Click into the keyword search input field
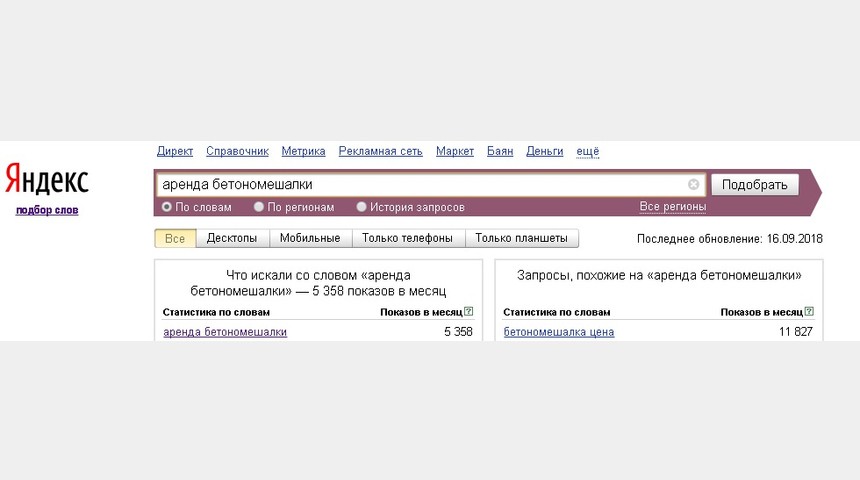Image resolution: width=860 pixels, height=480 pixels. (x=422, y=184)
